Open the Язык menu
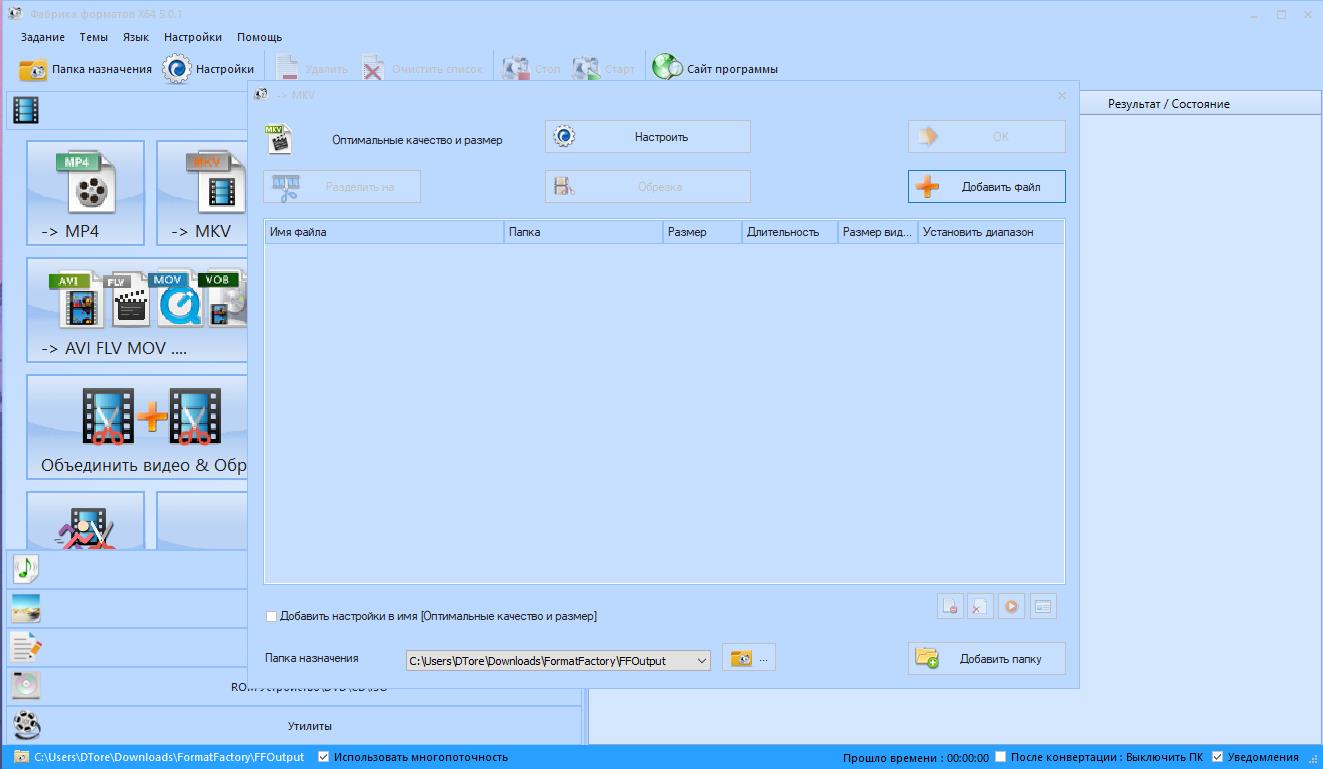 (x=135, y=37)
